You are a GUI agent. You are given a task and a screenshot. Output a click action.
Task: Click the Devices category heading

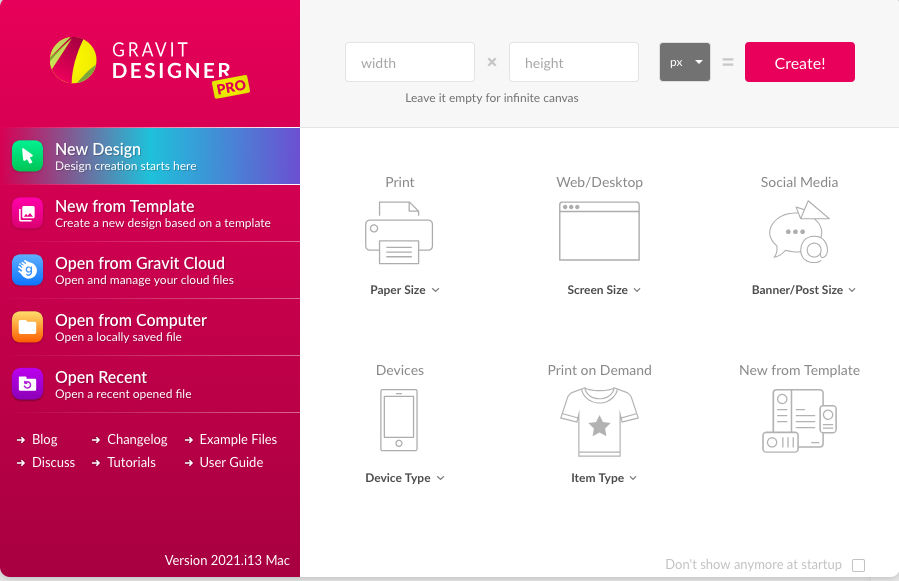[x=400, y=371]
